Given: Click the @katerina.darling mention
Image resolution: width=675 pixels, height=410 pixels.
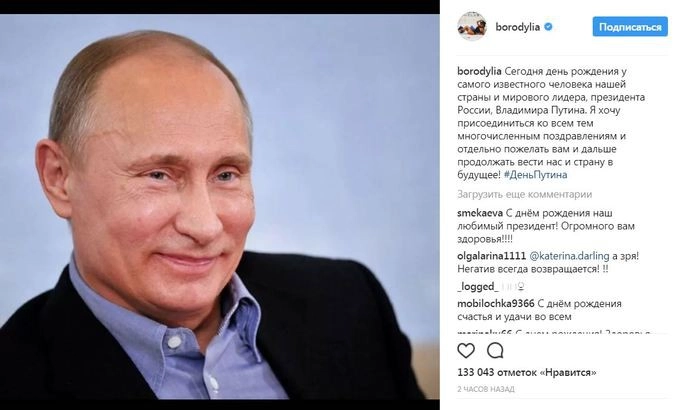Looking at the screenshot, I should point(569,256).
